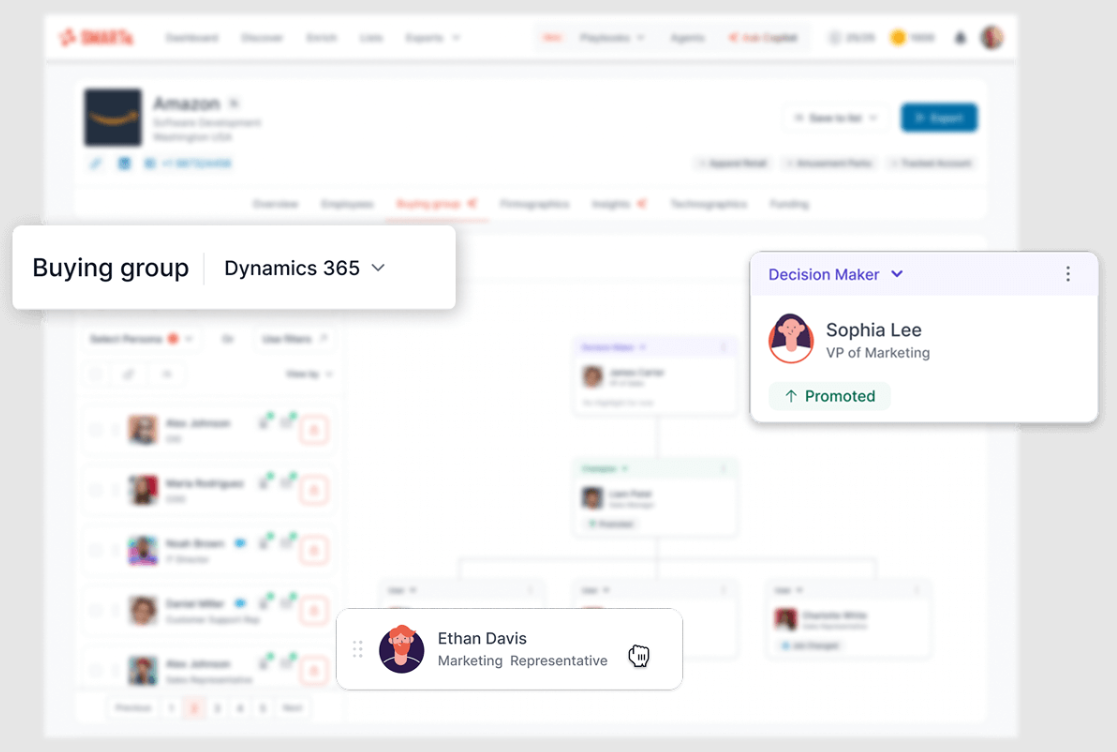Viewport: 1117px width, 752px height.
Task: Click the Promoted badge on Sophia Lee
Action: (x=829, y=396)
